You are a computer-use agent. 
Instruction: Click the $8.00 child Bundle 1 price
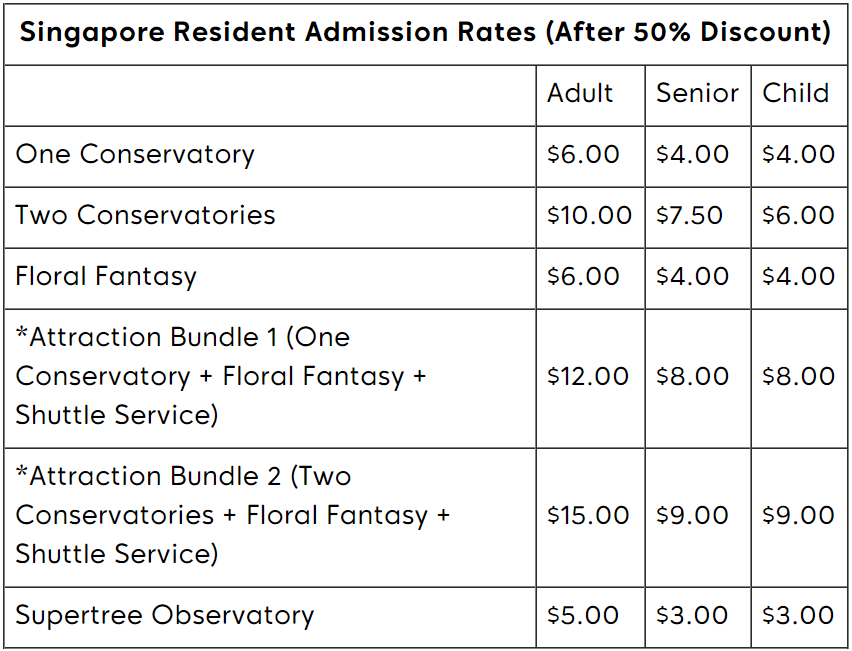point(798,376)
